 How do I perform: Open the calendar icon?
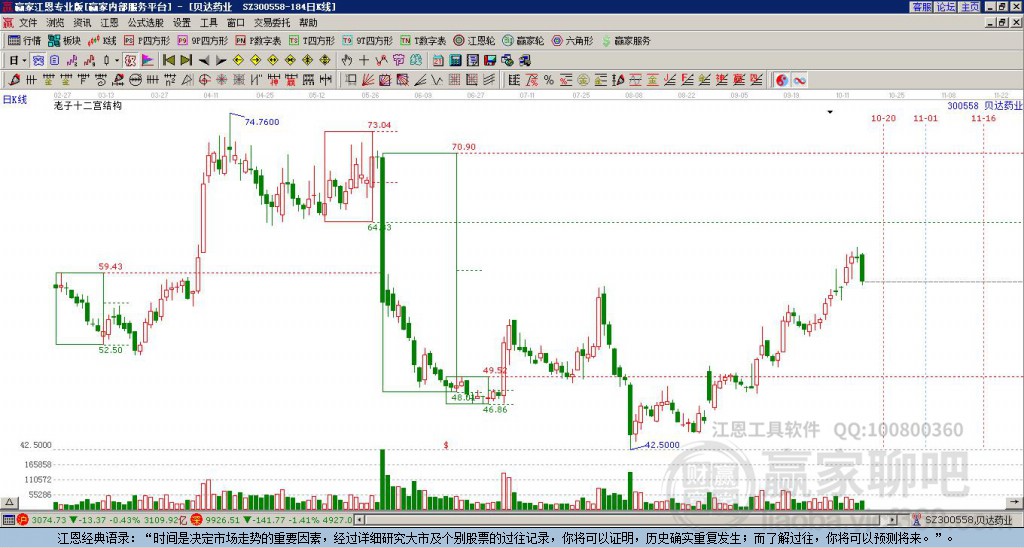[x=438, y=60]
